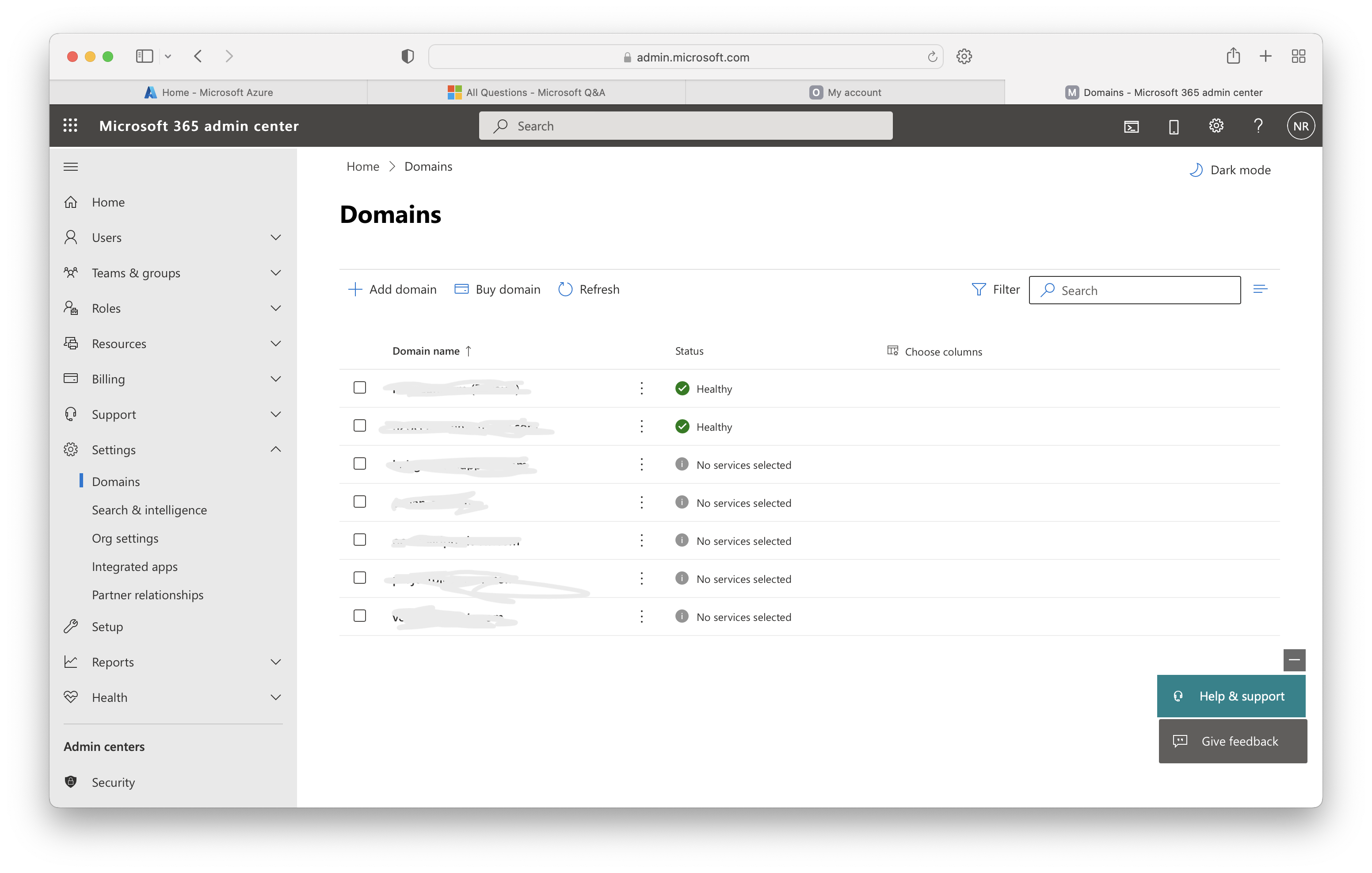Click Buy domain button

tap(497, 289)
